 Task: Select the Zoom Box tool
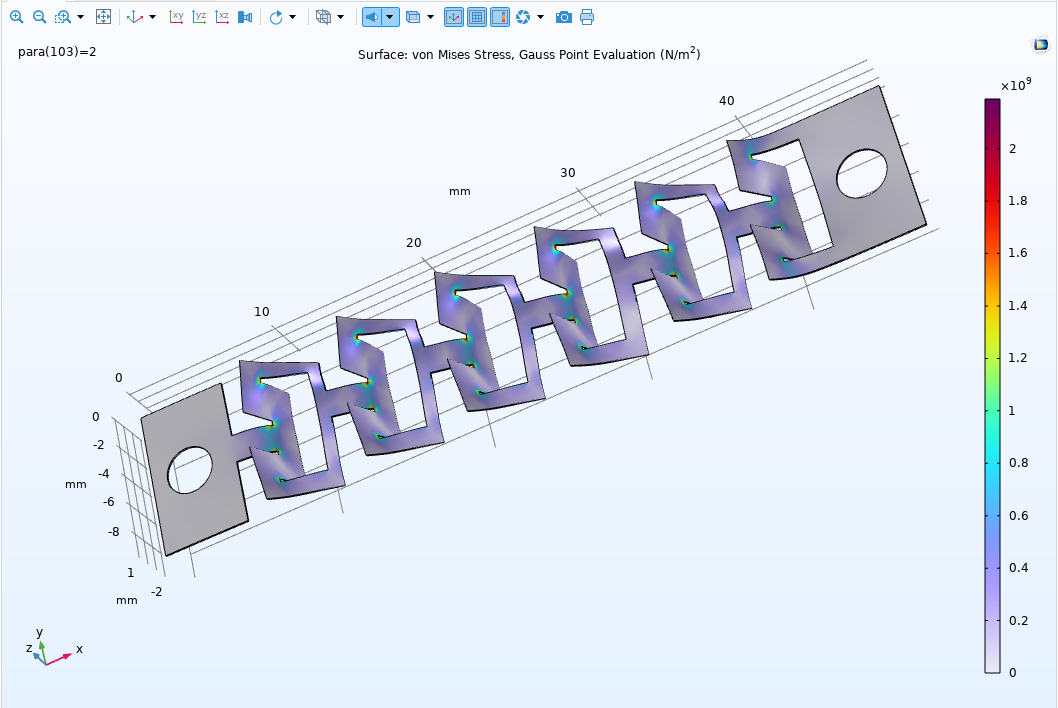pyautogui.click(x=64, y=16)
